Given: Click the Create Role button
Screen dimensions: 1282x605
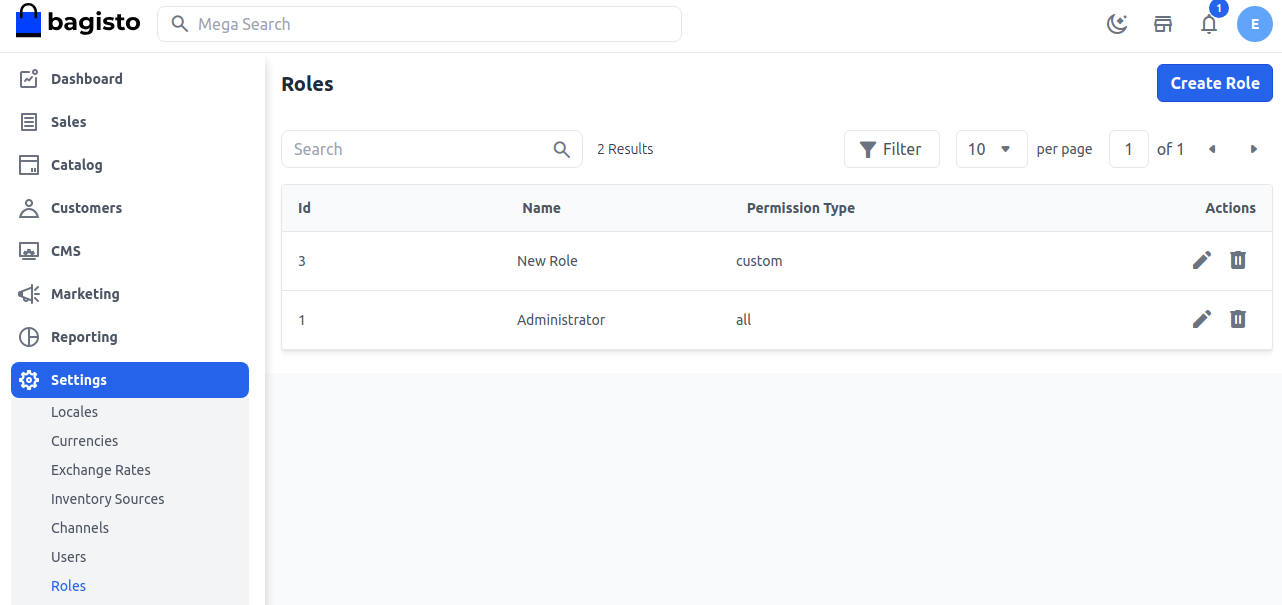Looking at the screenshot, I should click(x=1214, y=83).
